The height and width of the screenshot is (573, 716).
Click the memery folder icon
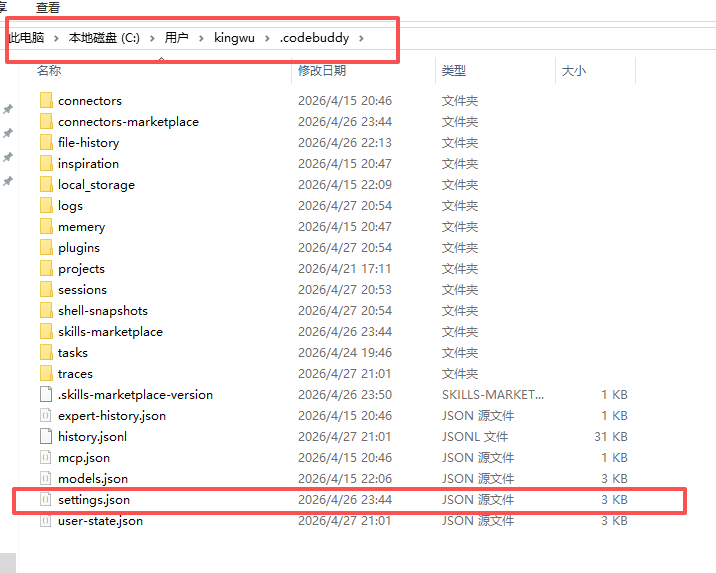(46, 226)
